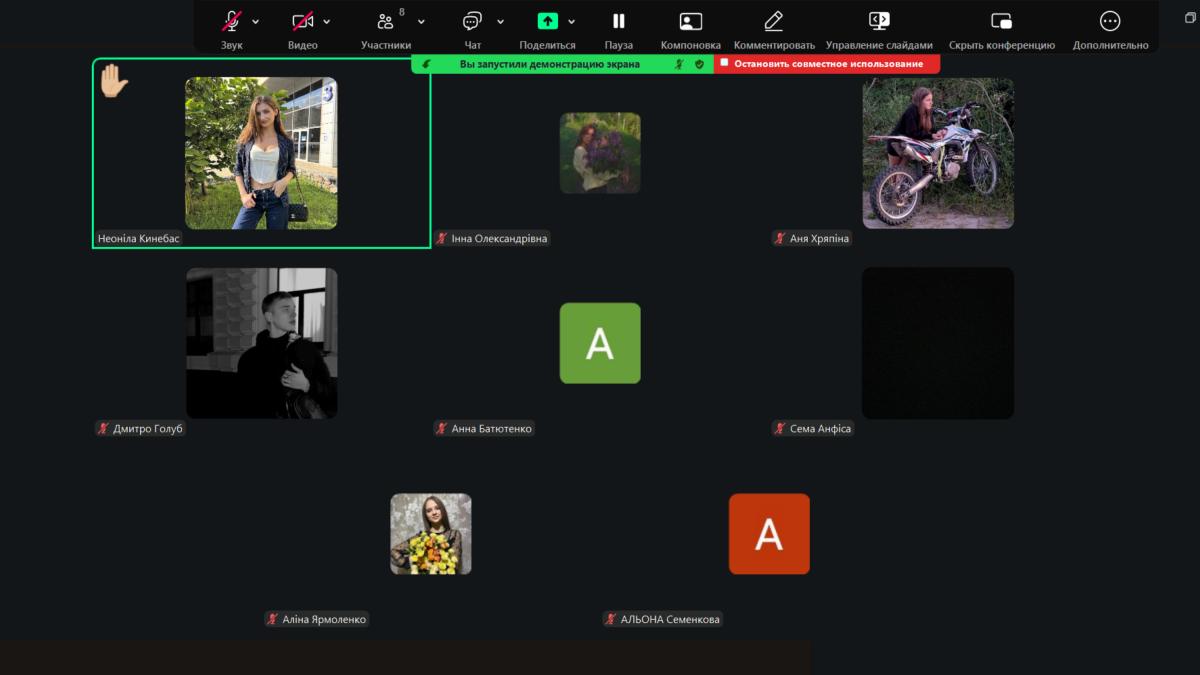Expand the share options arrow beside Поделиться
1200x675 pixels.
click(572, 21)
